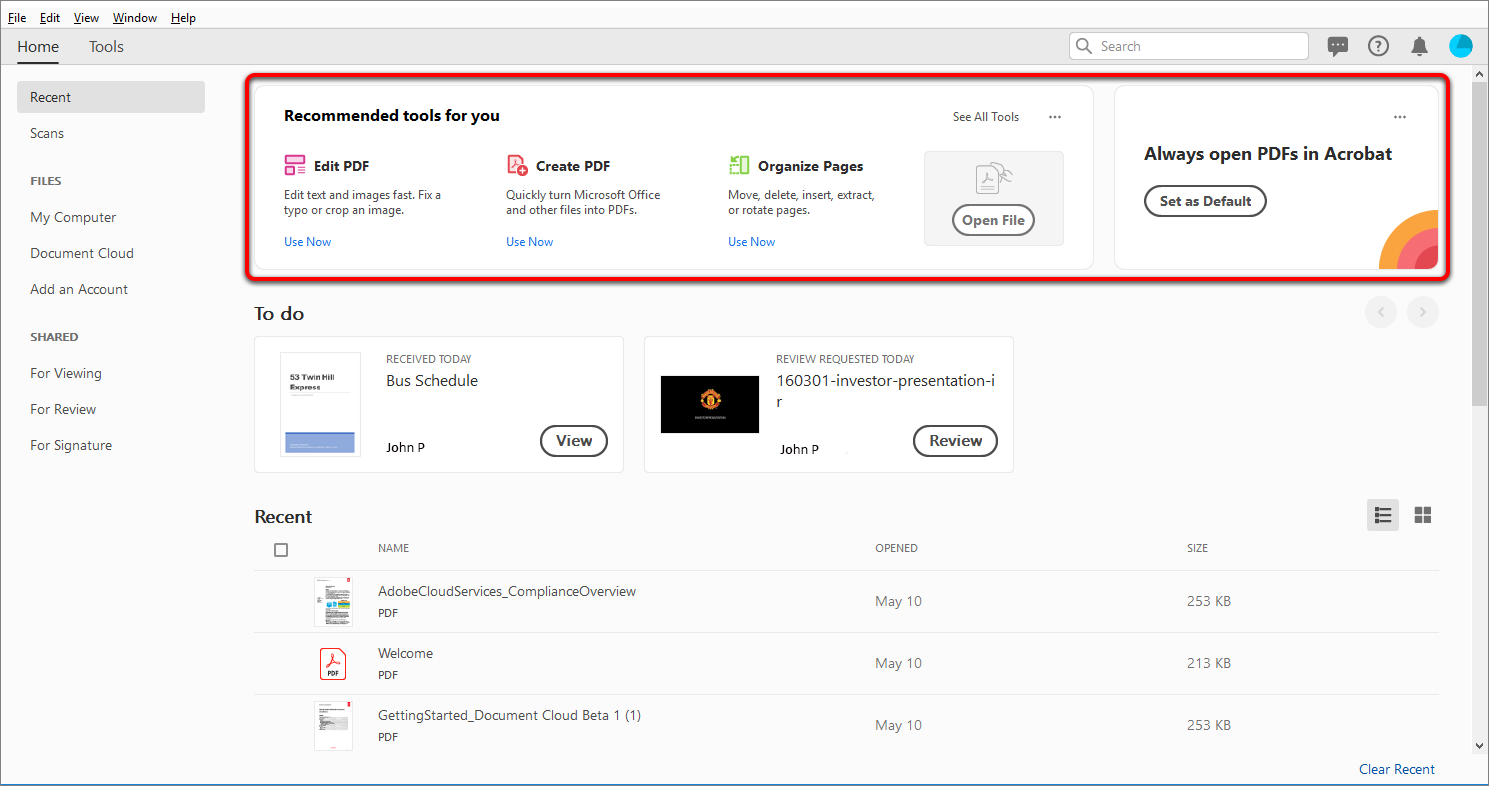The image size is (1489, 786).
Task: Click the magnifier icon in Search
Action: [1084, 46]
